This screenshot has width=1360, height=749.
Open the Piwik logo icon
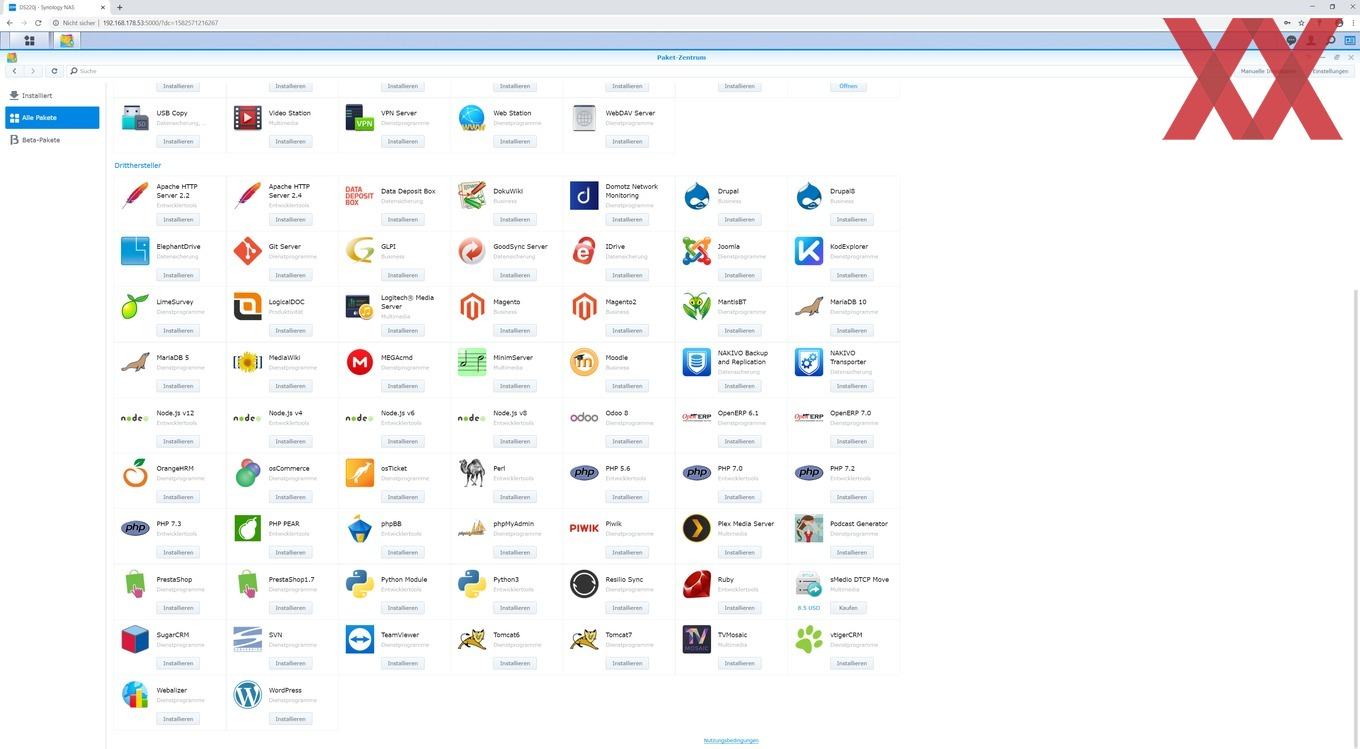(584, 528)
